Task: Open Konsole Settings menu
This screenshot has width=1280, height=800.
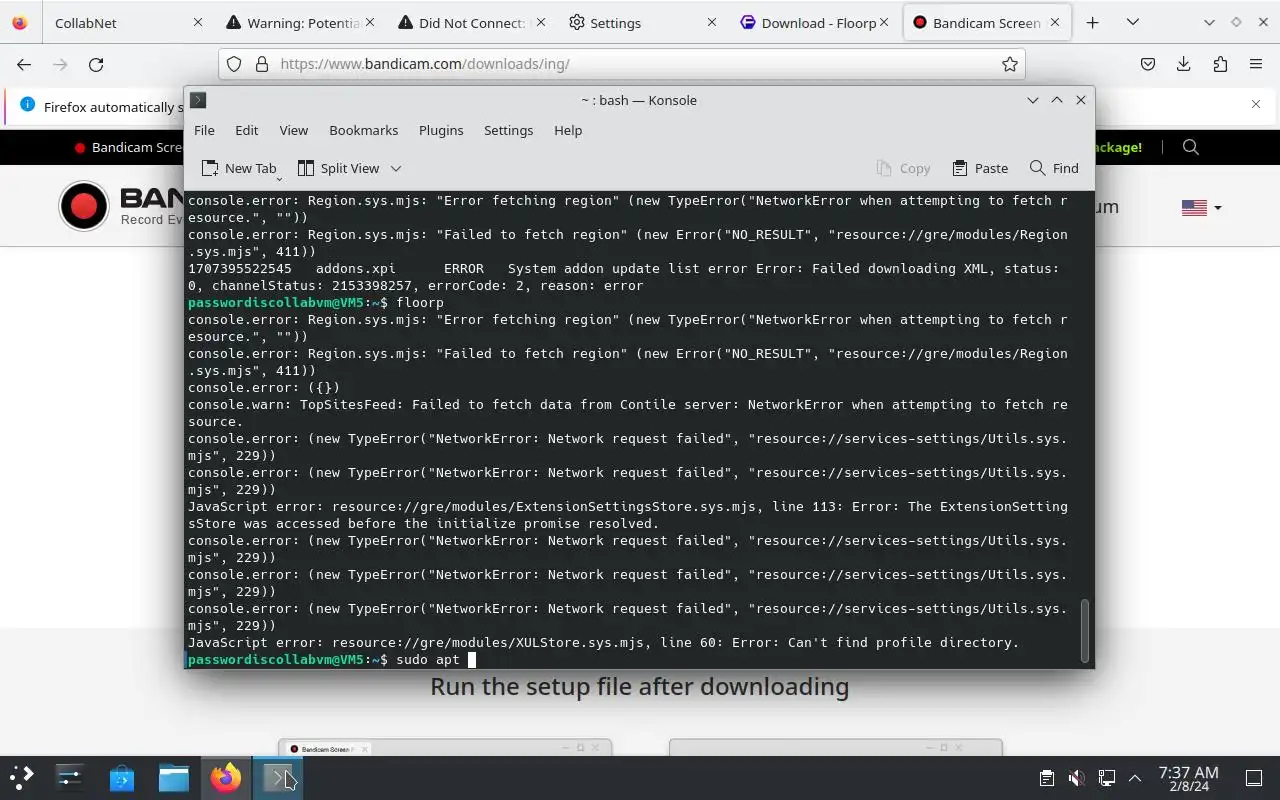Action: [508, 130]
